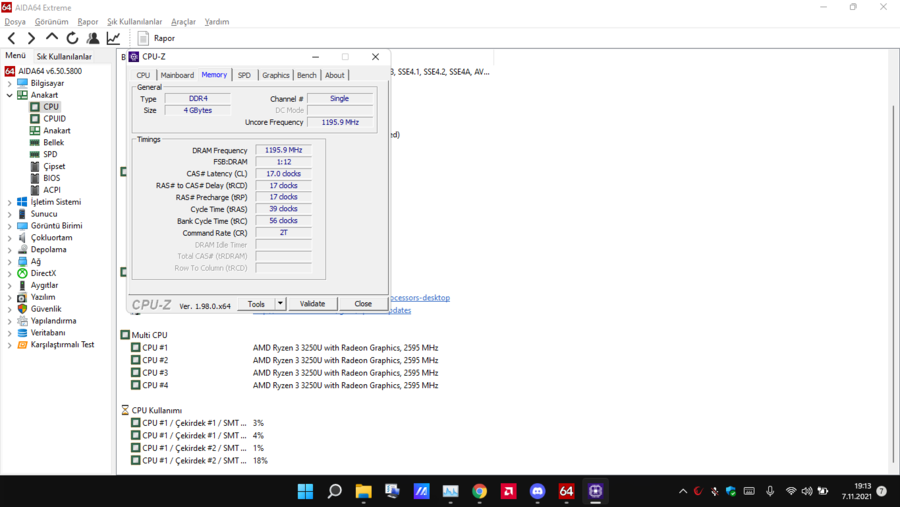This screenshot has height=507, width=900.
Task: Expand the DirectX tree node
Action: pos(9,273)
